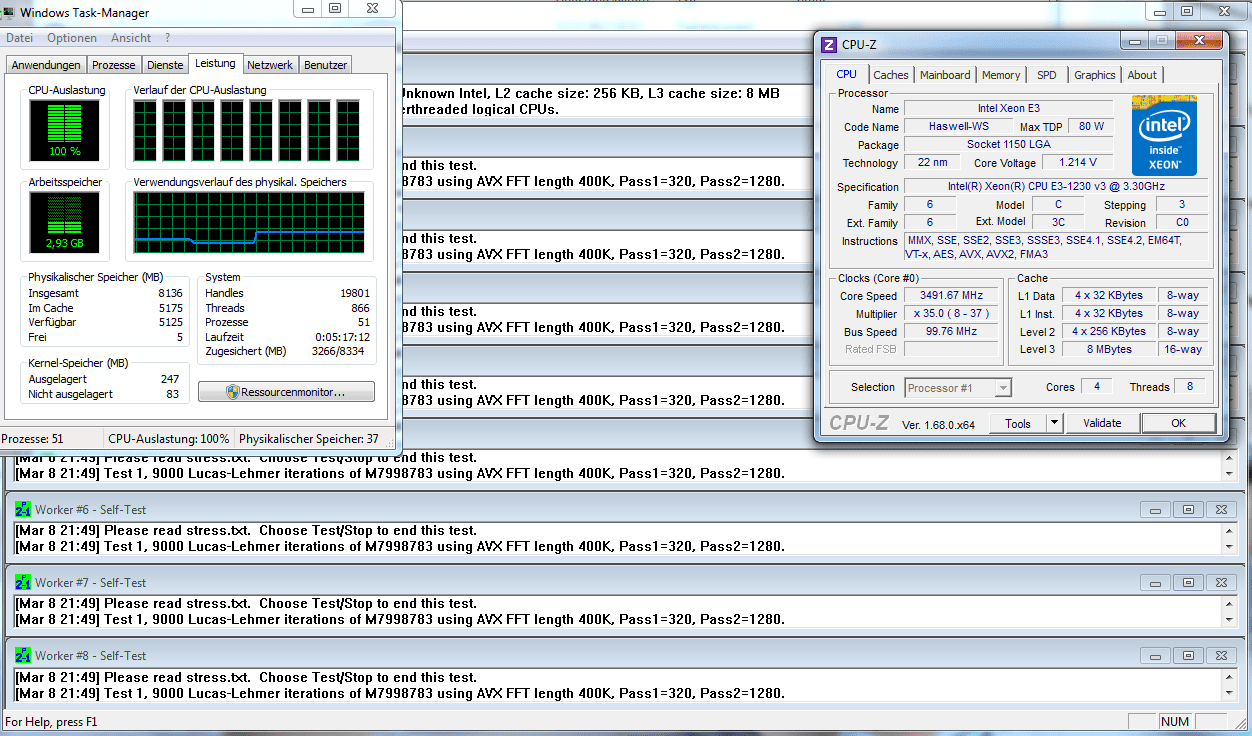This screenshot has height=736, width=1252.
Task: Click the CPU-Auslastung 100 % usage meter
Action: pyautogui.click(x=65, y=130)
